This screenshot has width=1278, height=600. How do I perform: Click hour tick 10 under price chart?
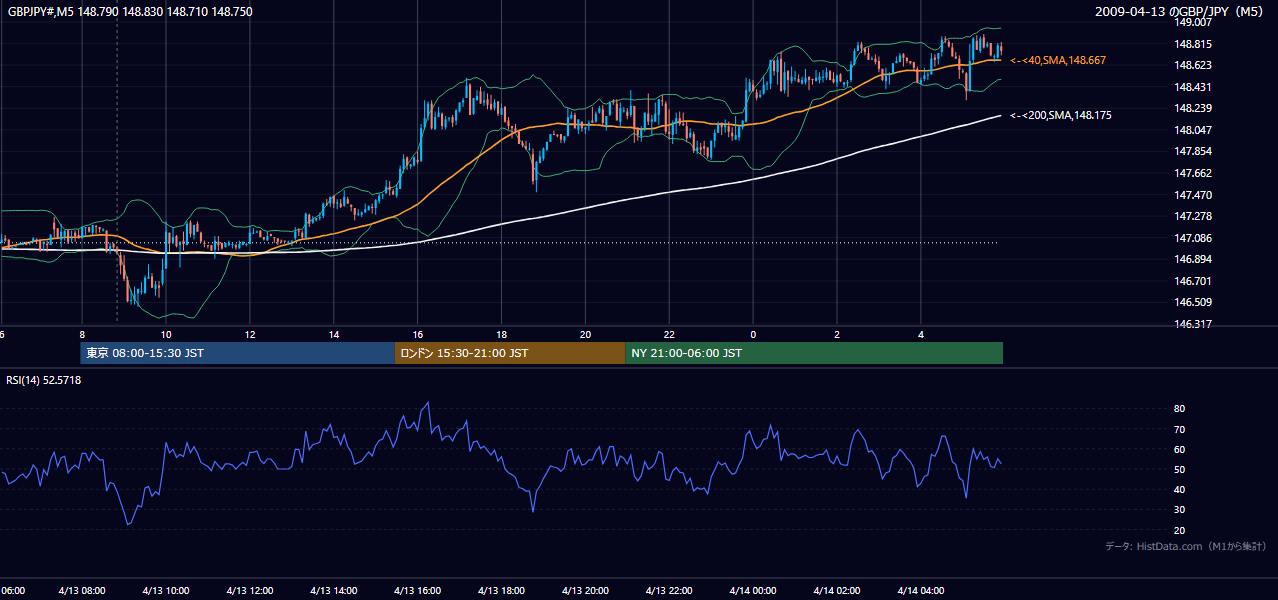coord(166,334)
